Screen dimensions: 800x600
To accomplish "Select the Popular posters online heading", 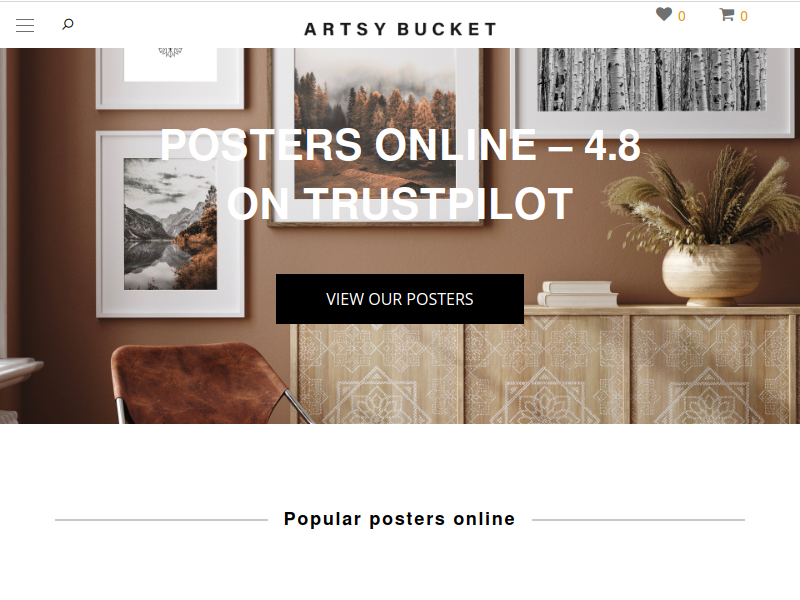I will 399,519.
